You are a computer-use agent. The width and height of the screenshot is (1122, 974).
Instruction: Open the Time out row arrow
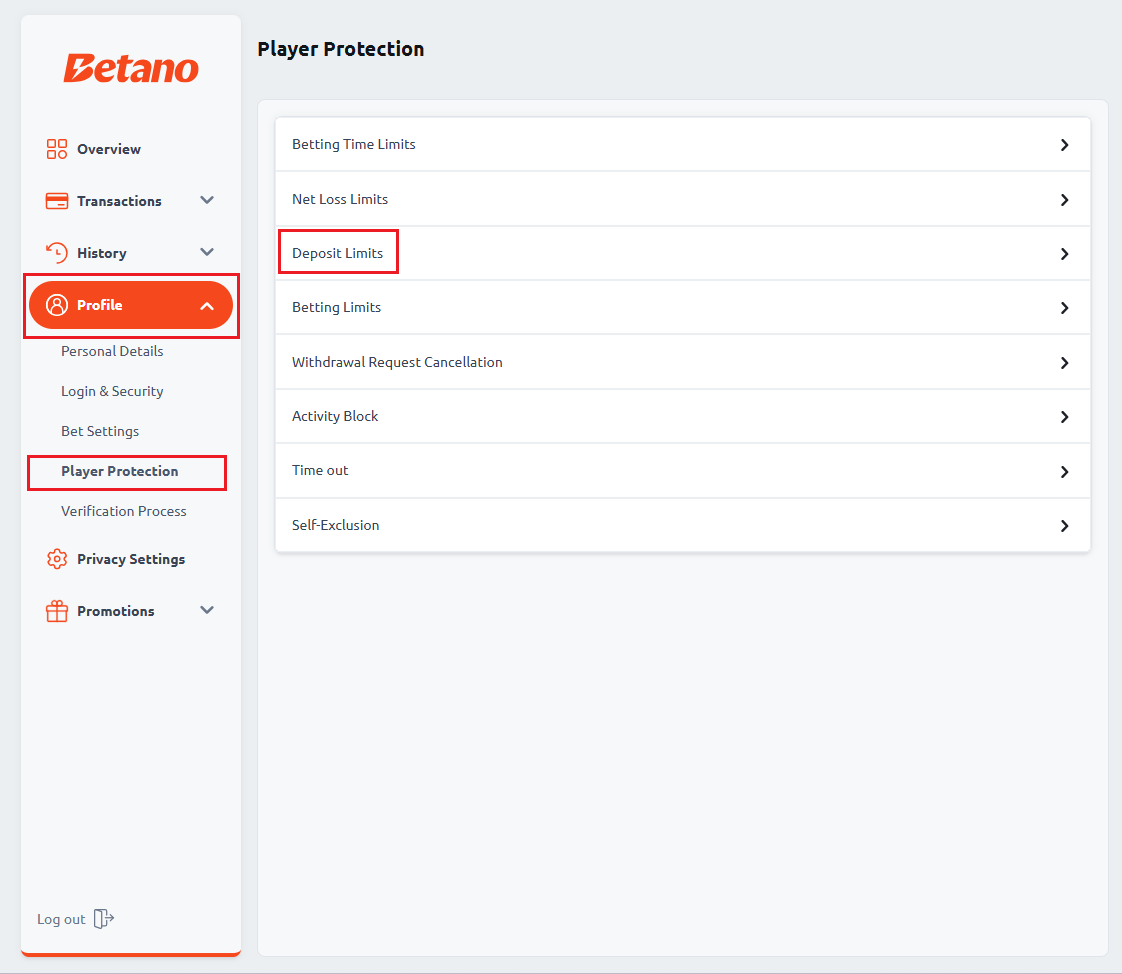pyautogui.click(x=1065, y=472)
